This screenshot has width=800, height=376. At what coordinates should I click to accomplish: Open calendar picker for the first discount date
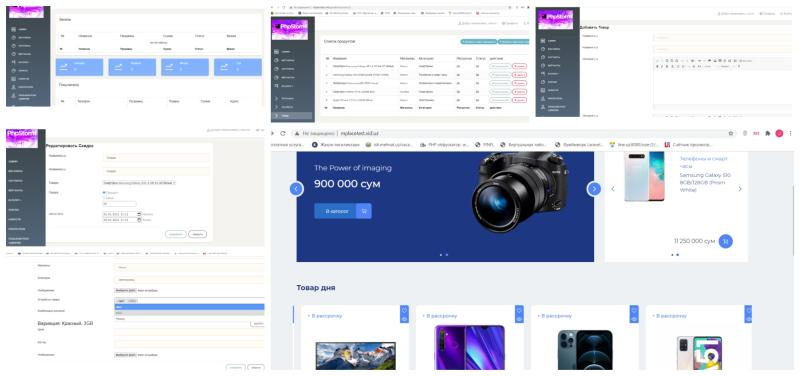pos(139,214)
